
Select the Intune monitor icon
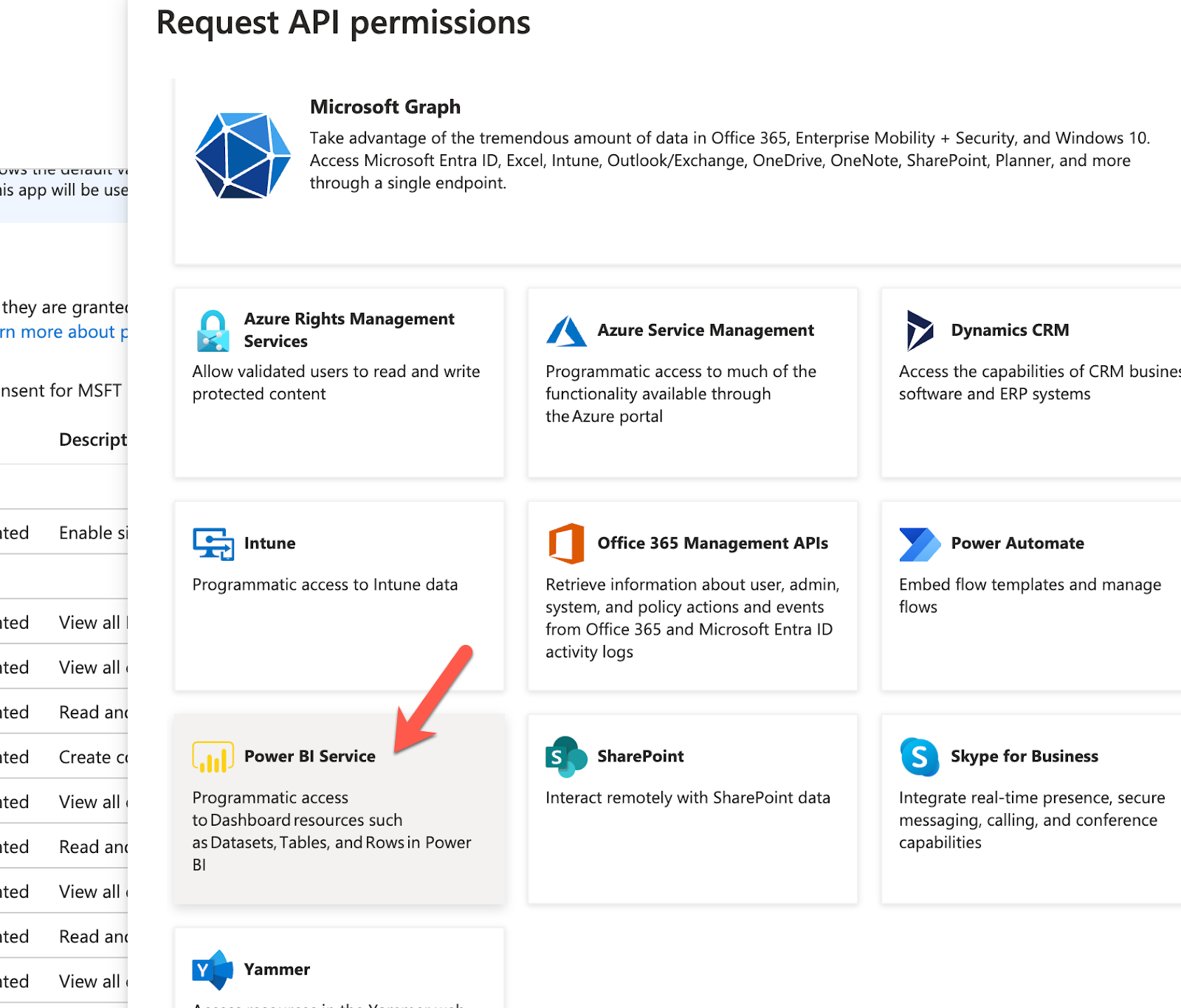(x=213, y=544)
